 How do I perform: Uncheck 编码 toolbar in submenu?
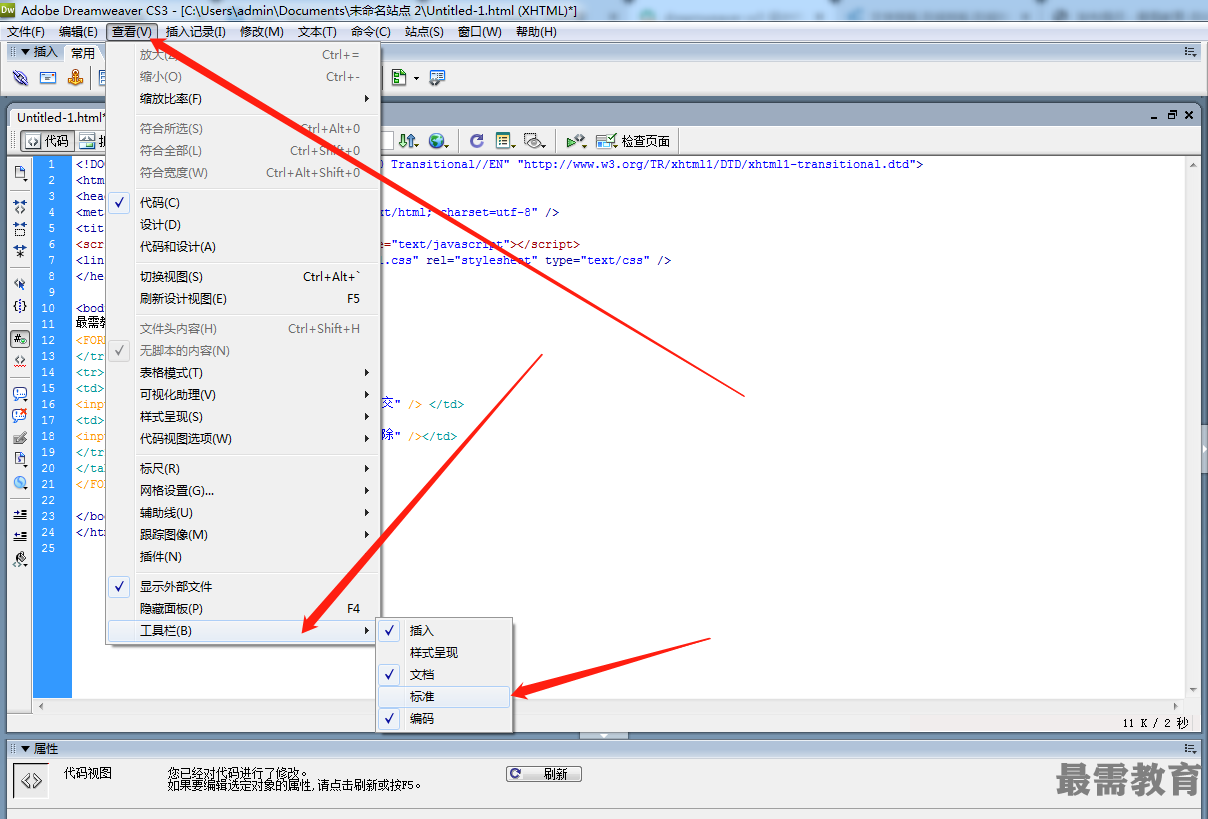pos(444,718)
